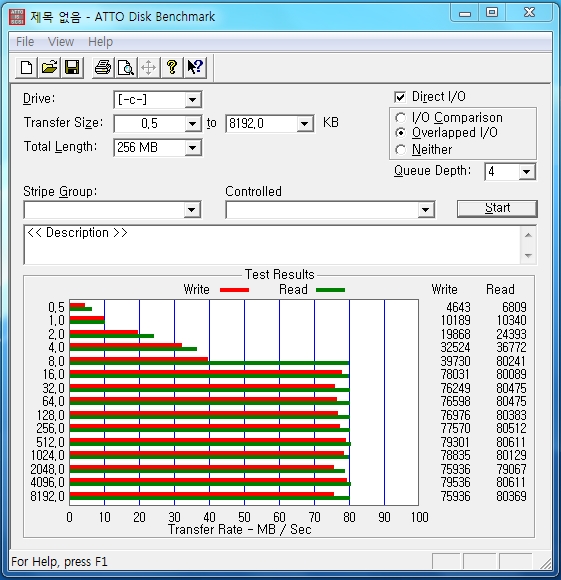Image resolution: width=561 pixels, height=580 pixels.
Task: Click the red Write legend swatch
Action: [234, 290]
